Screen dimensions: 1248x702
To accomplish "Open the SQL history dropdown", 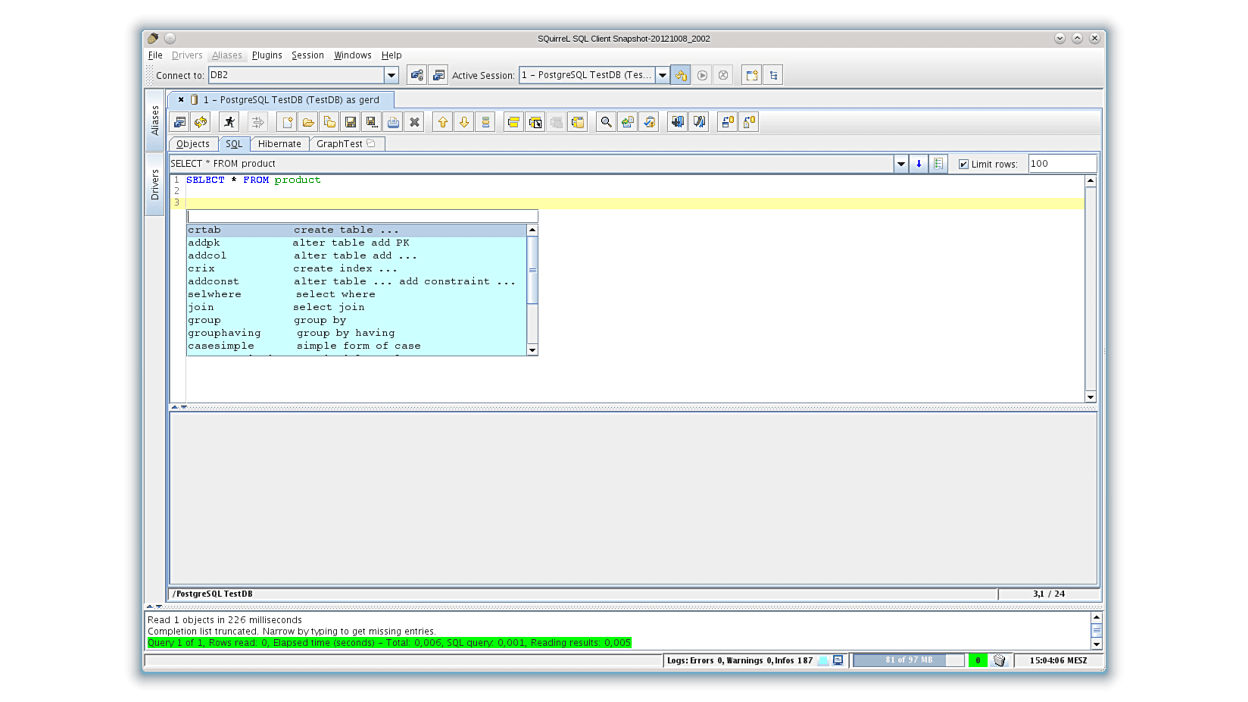I will coord(901,163).
